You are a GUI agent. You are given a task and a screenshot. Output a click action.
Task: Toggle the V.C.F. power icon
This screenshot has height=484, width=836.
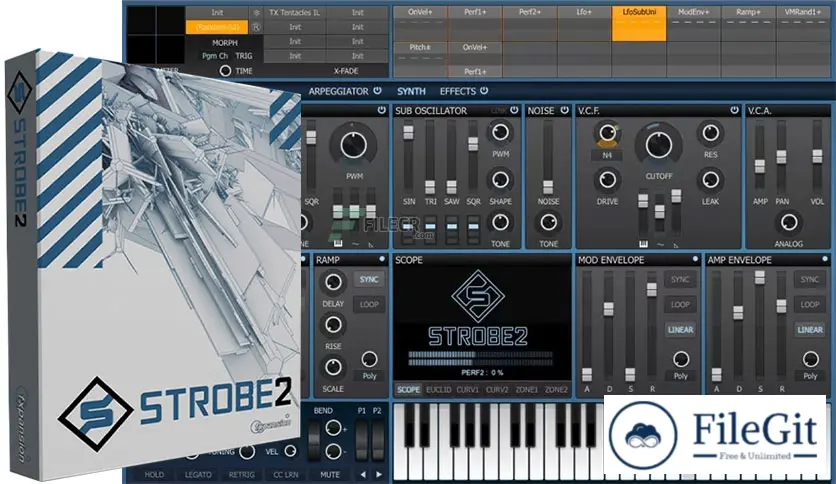tap(735, 110)
